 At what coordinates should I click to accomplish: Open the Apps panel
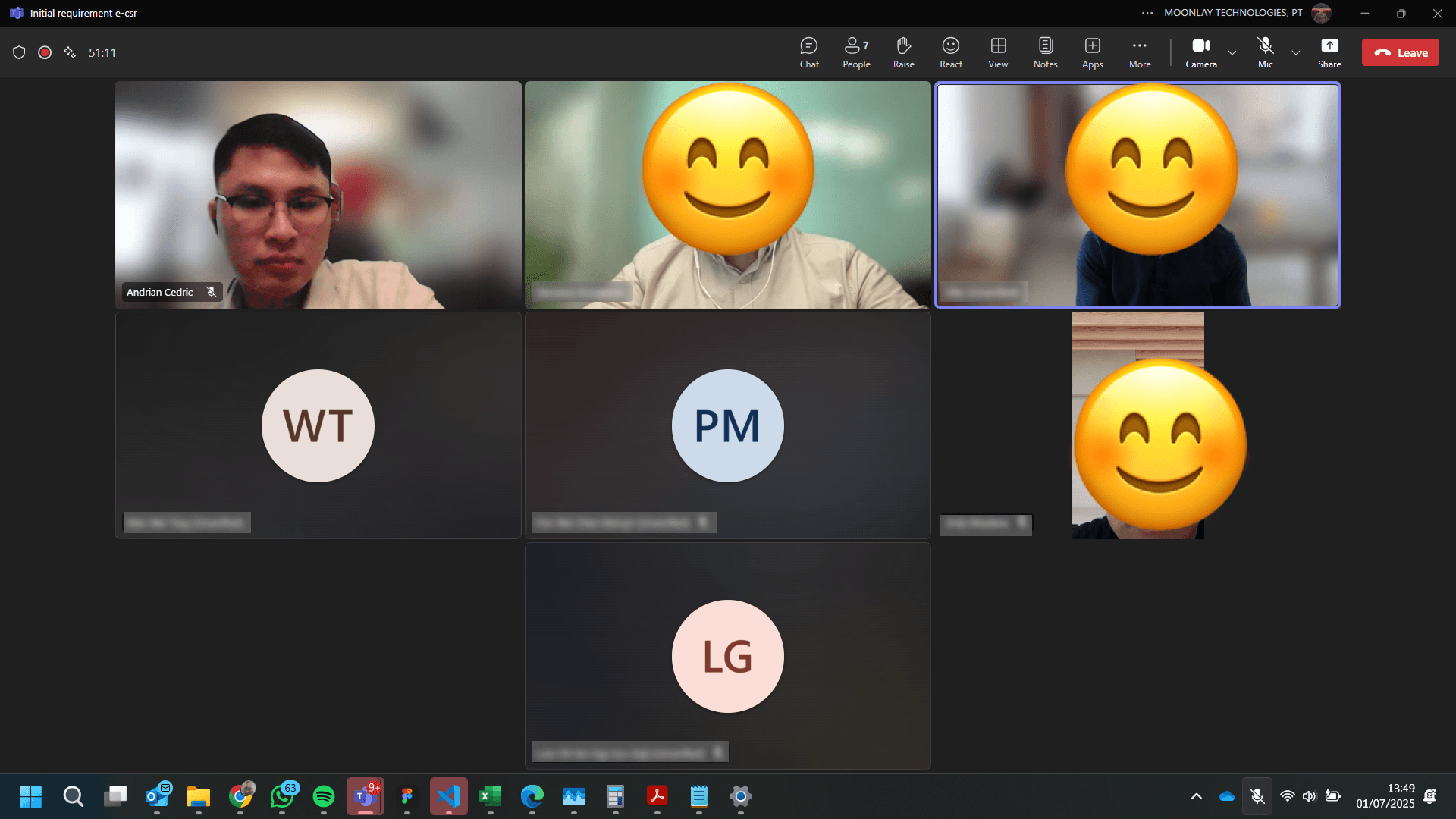point(1092,52)
